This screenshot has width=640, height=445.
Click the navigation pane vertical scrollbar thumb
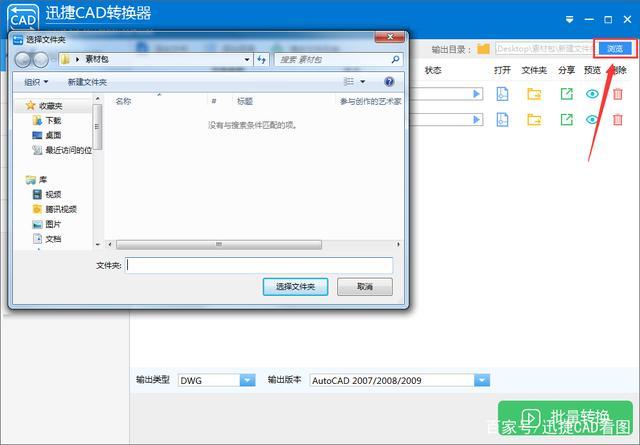tap(97, 127)
